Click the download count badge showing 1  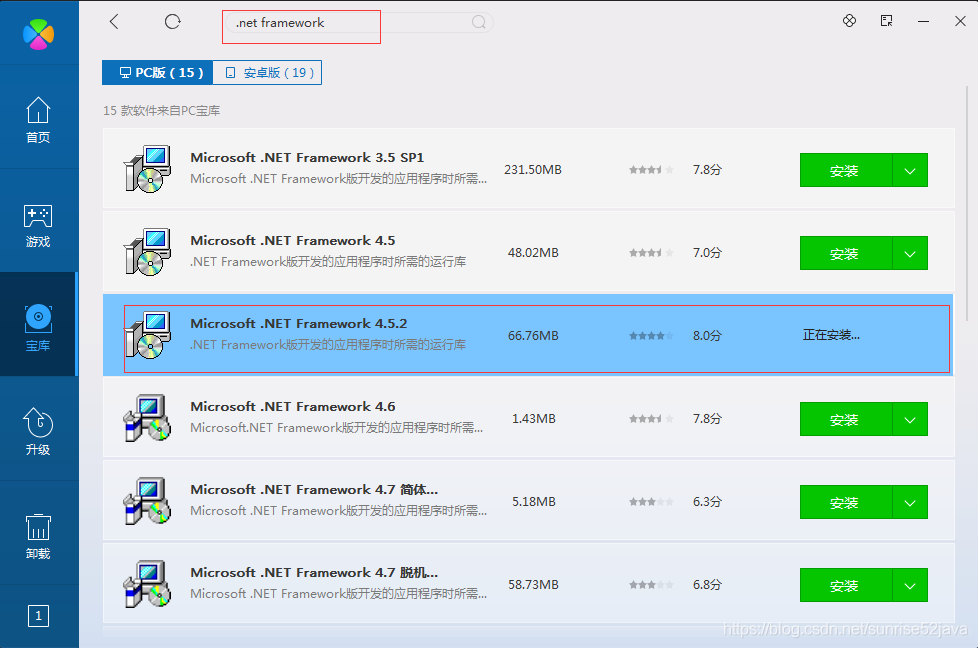point(39,616)
